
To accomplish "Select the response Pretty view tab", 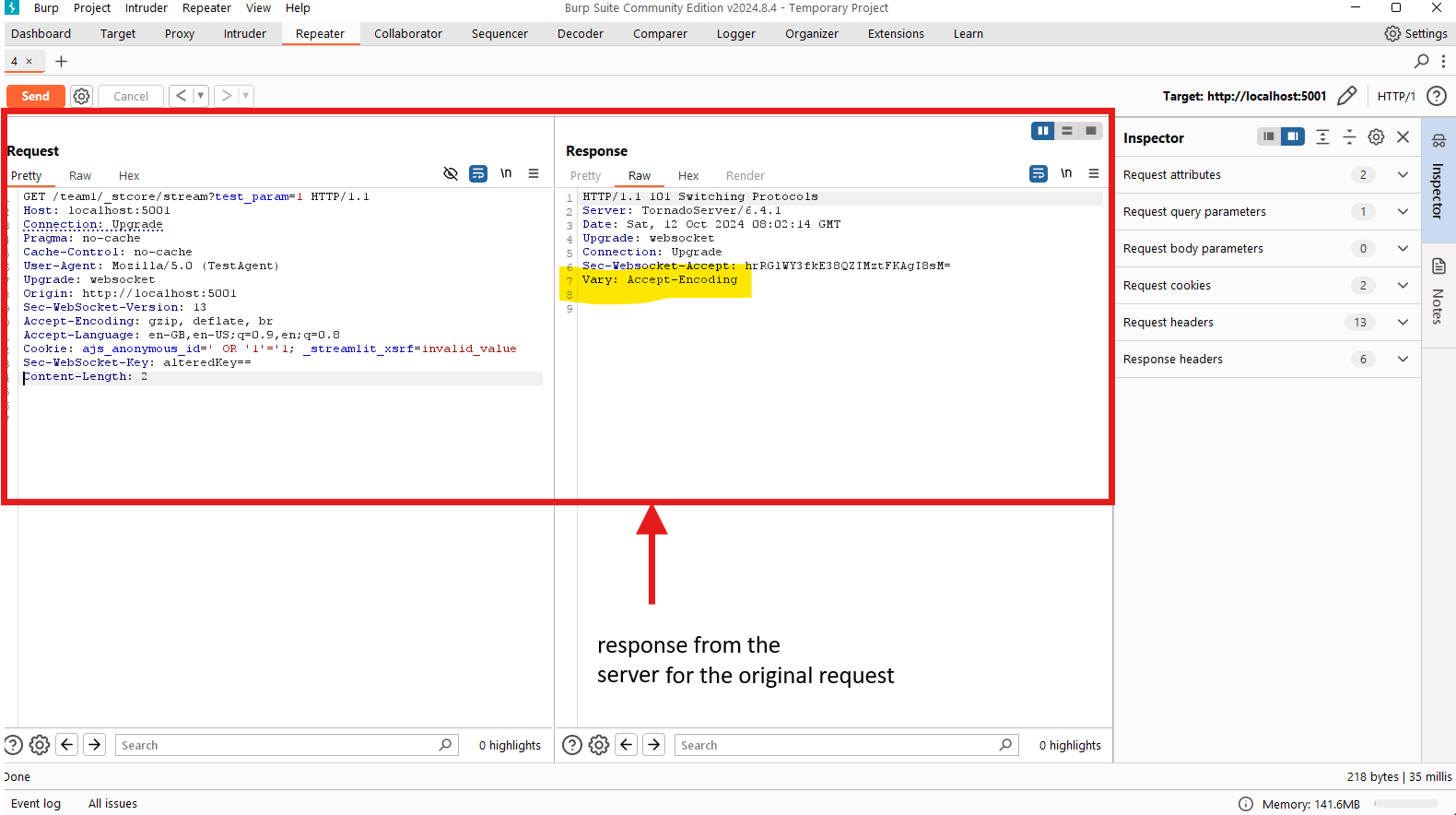I will click(585, 175).
